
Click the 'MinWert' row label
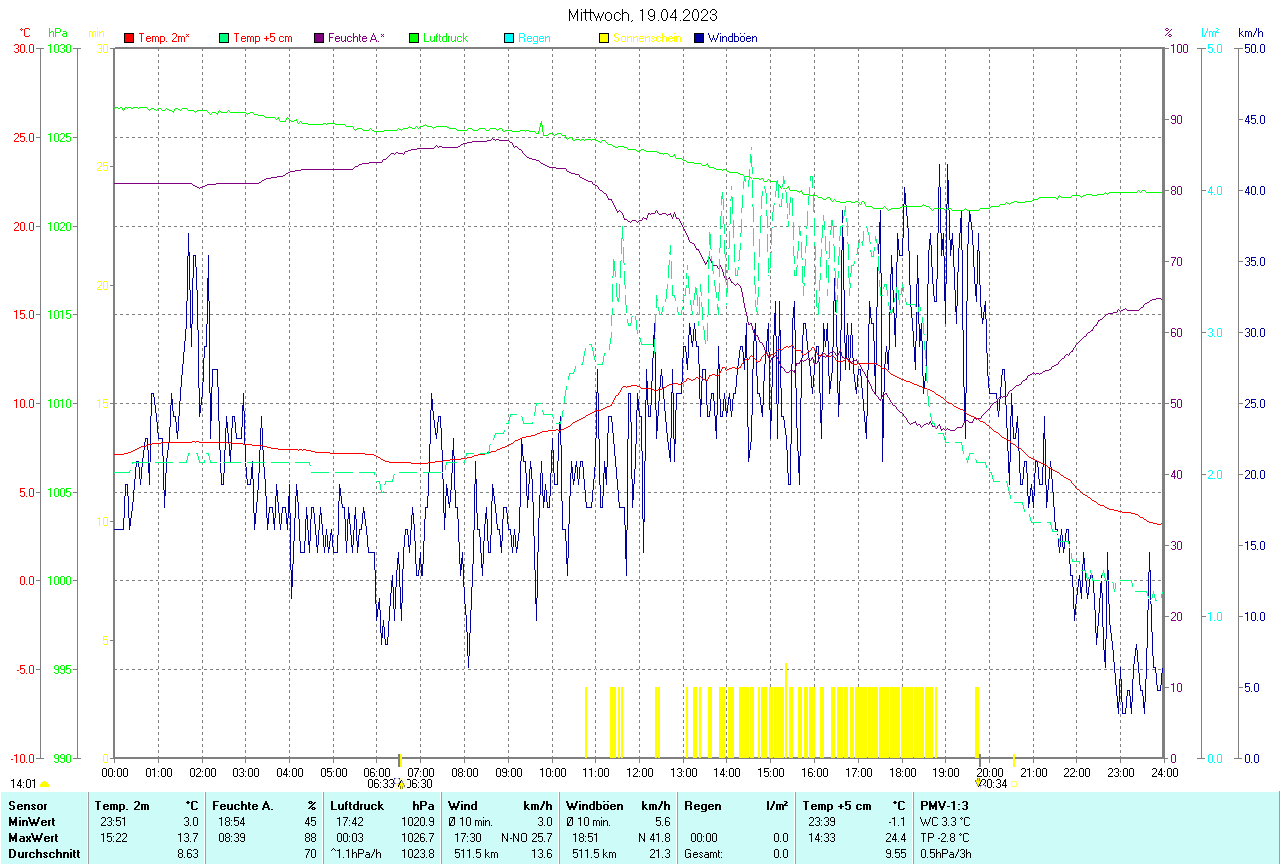31,821
